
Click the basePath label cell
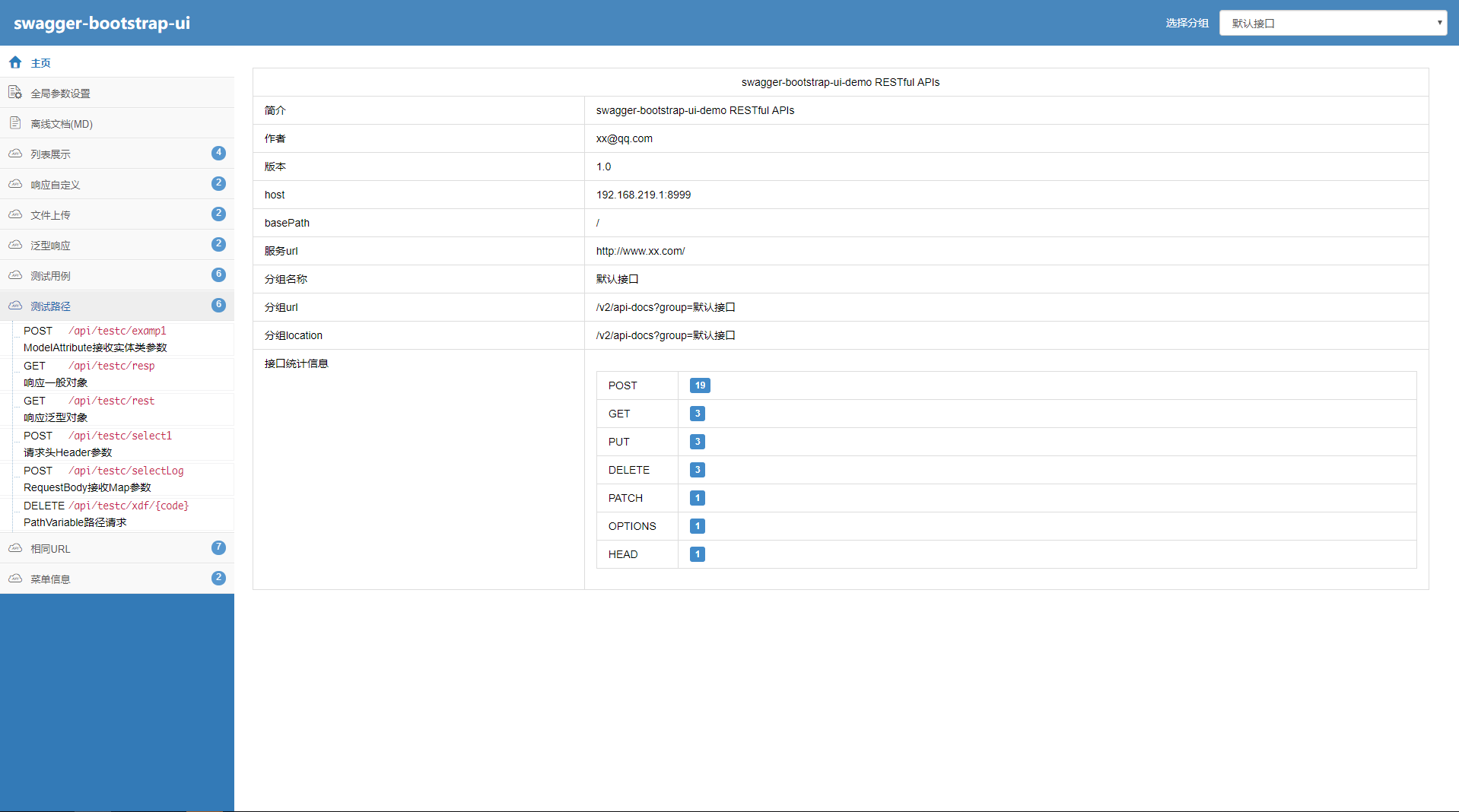pos(418,223)
